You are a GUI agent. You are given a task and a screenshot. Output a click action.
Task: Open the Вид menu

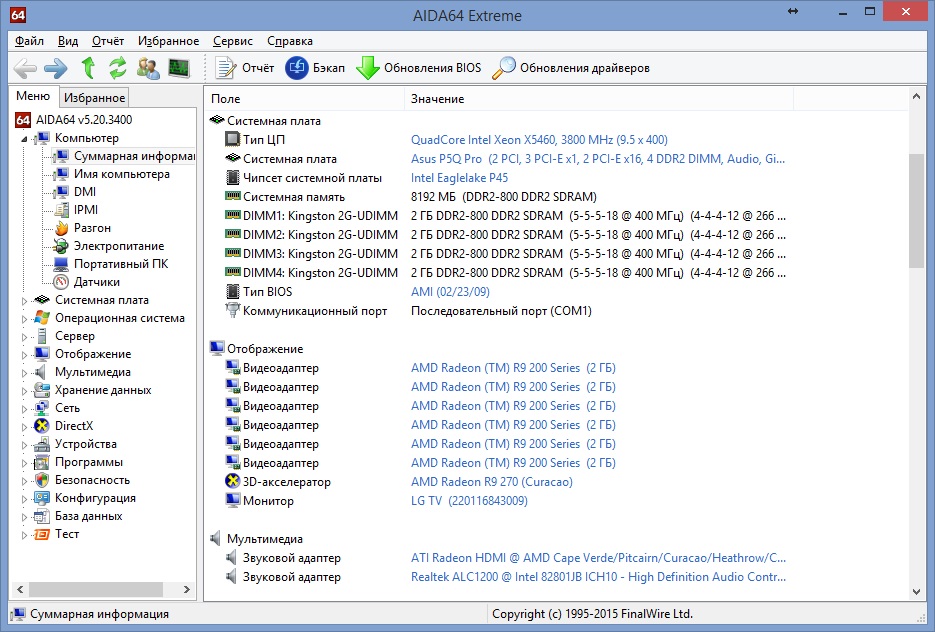pos(68,41)
